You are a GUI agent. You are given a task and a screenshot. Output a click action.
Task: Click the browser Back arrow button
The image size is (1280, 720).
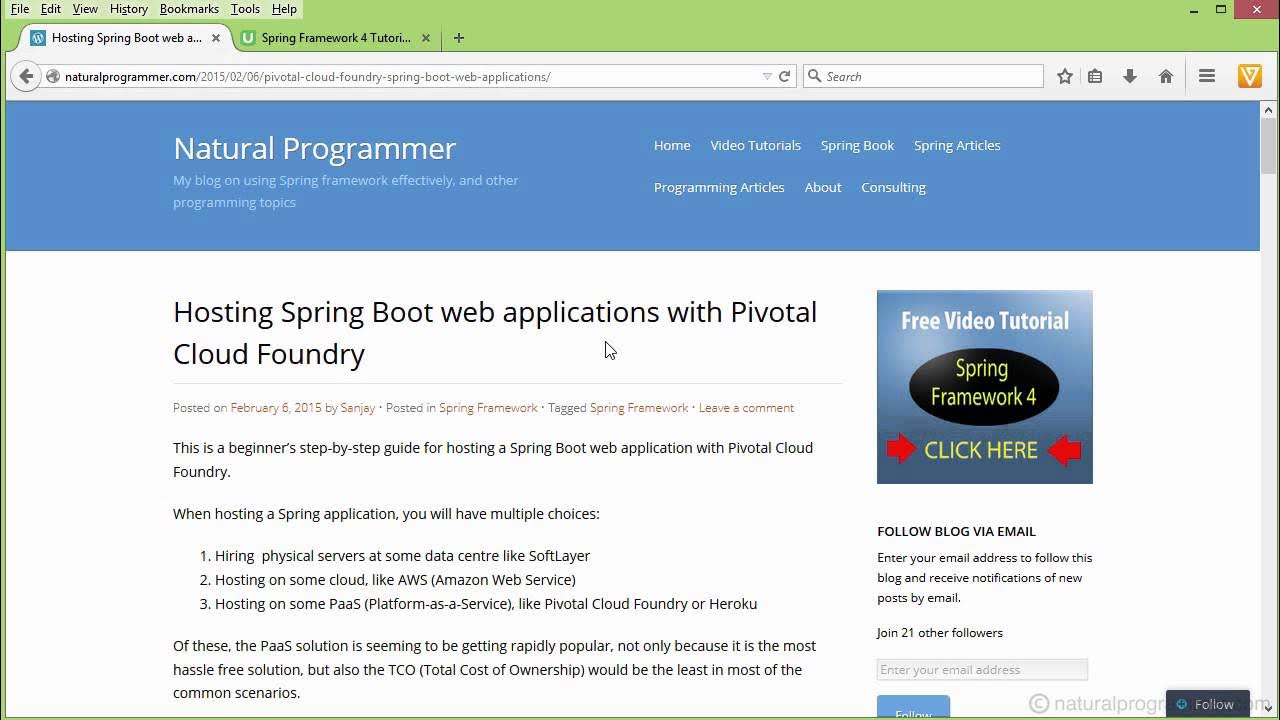26,76
